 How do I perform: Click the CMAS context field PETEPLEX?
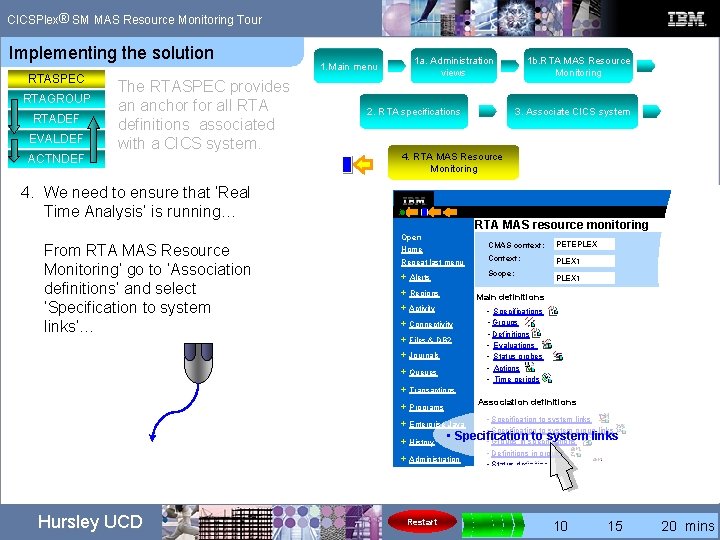(584, 244)
